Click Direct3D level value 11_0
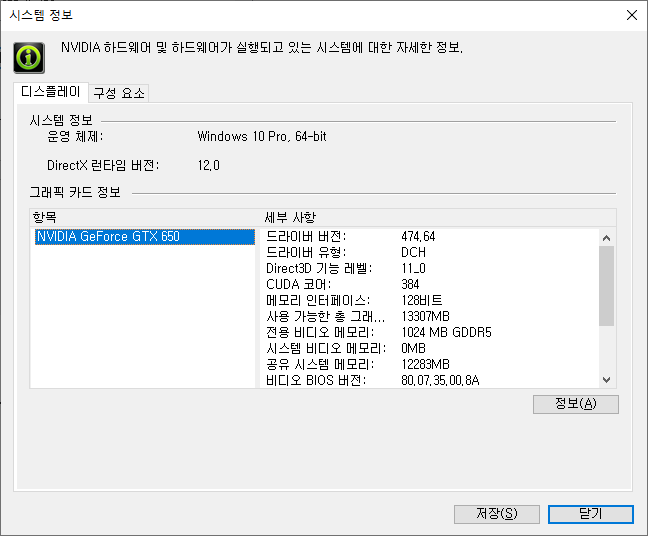648x536 pixels. click(x=413, y=269)
